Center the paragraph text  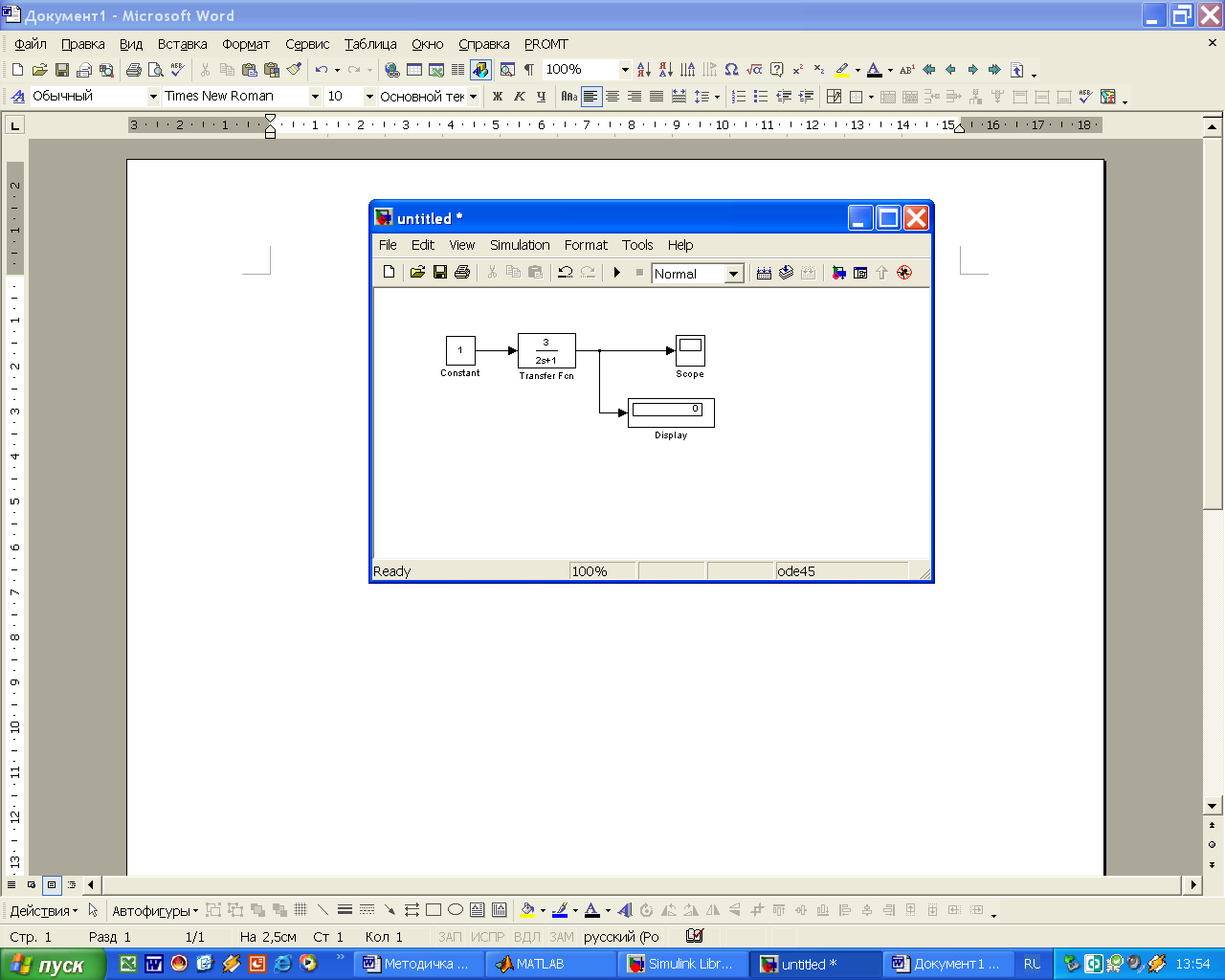(x=612, y=97)
